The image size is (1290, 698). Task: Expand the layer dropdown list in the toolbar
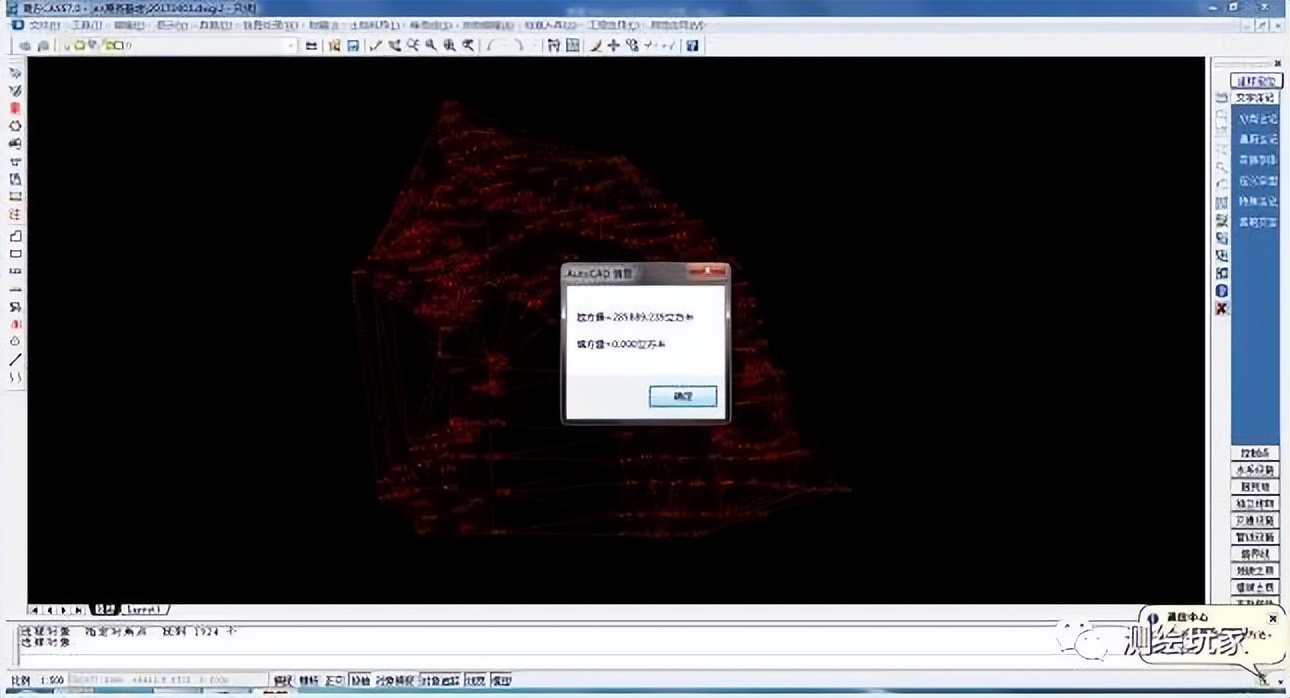point(291,46)
